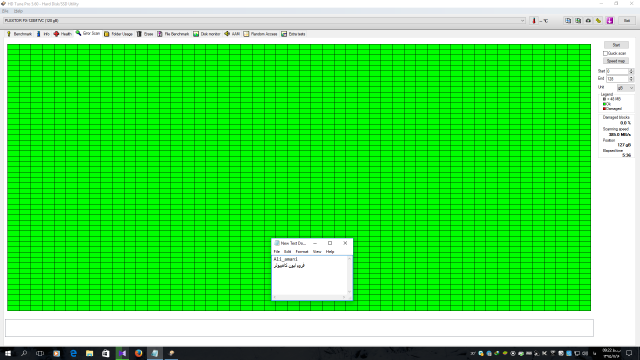Expand the PLEXTOR drive selection dropdown
The width and height of the screenshot is (640, 360).
(522, 20)
